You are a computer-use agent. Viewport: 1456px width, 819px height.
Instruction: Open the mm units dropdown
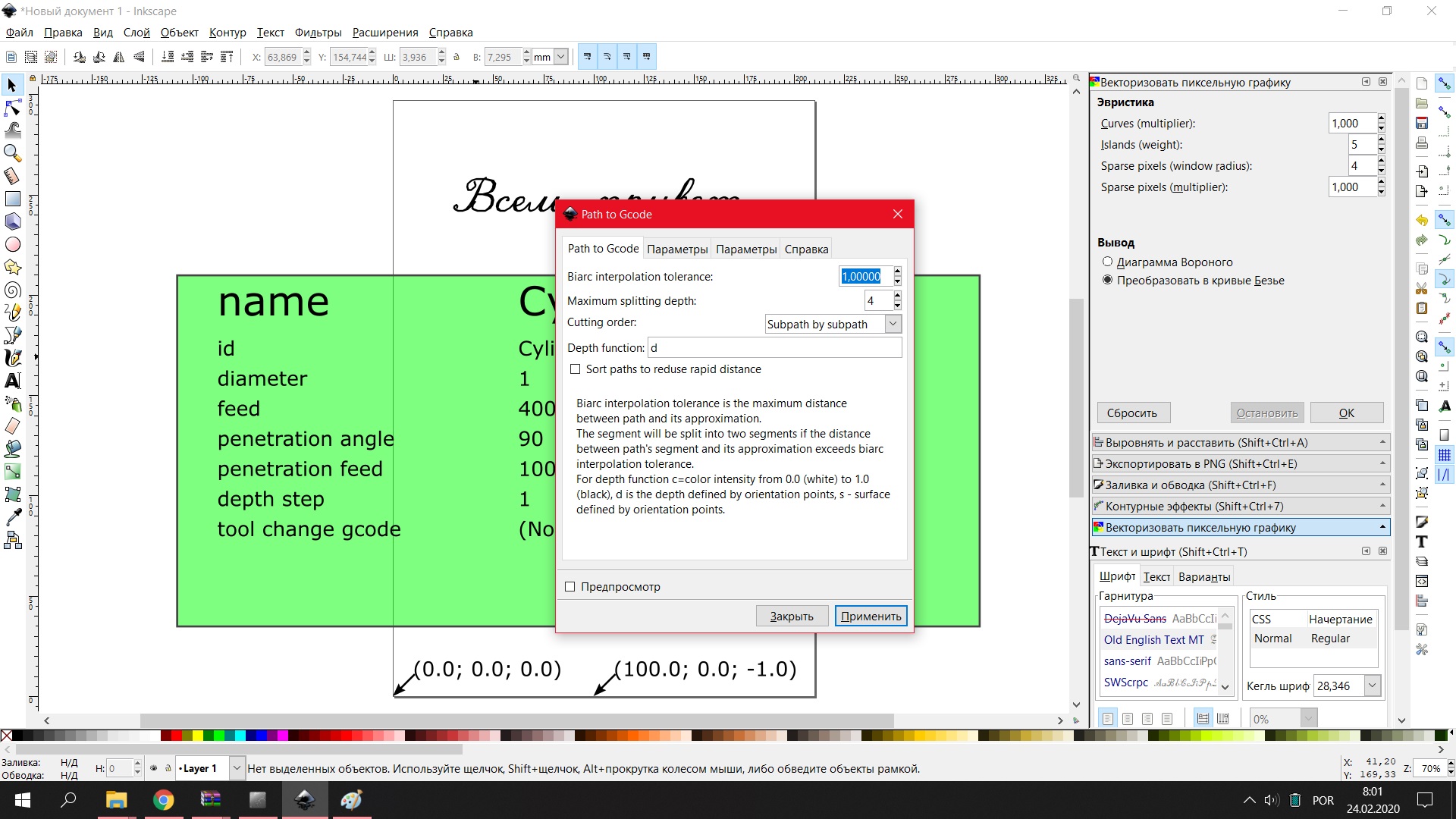point(560,57)
